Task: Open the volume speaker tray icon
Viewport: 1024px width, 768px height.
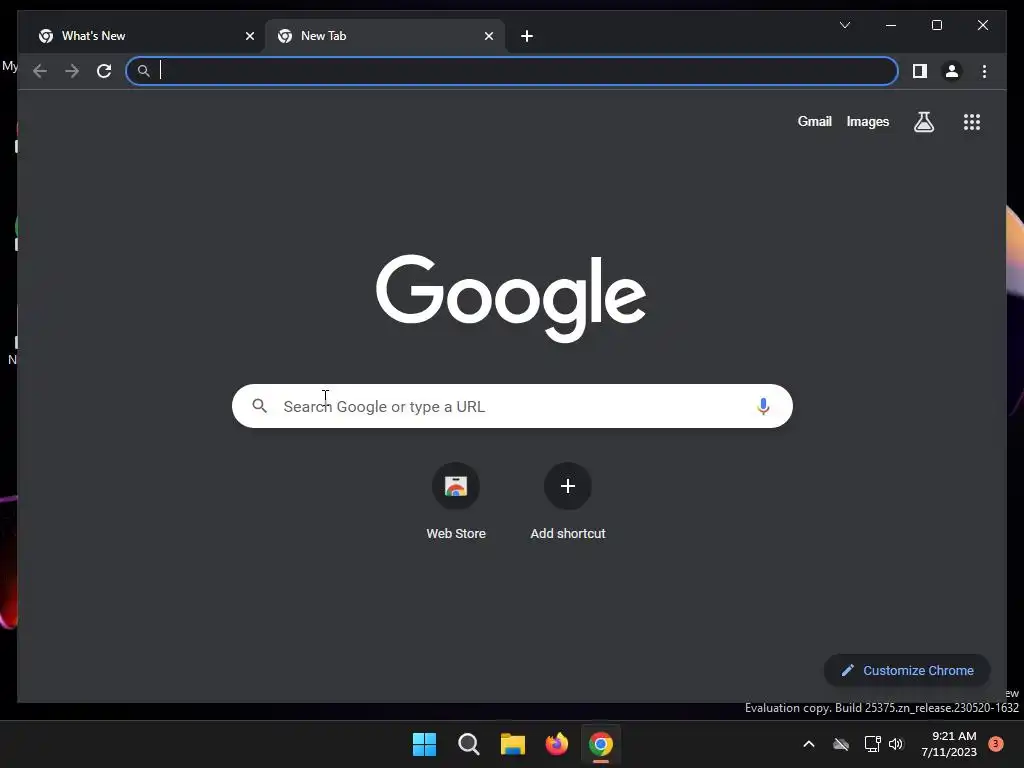Action: click(896, 744)
